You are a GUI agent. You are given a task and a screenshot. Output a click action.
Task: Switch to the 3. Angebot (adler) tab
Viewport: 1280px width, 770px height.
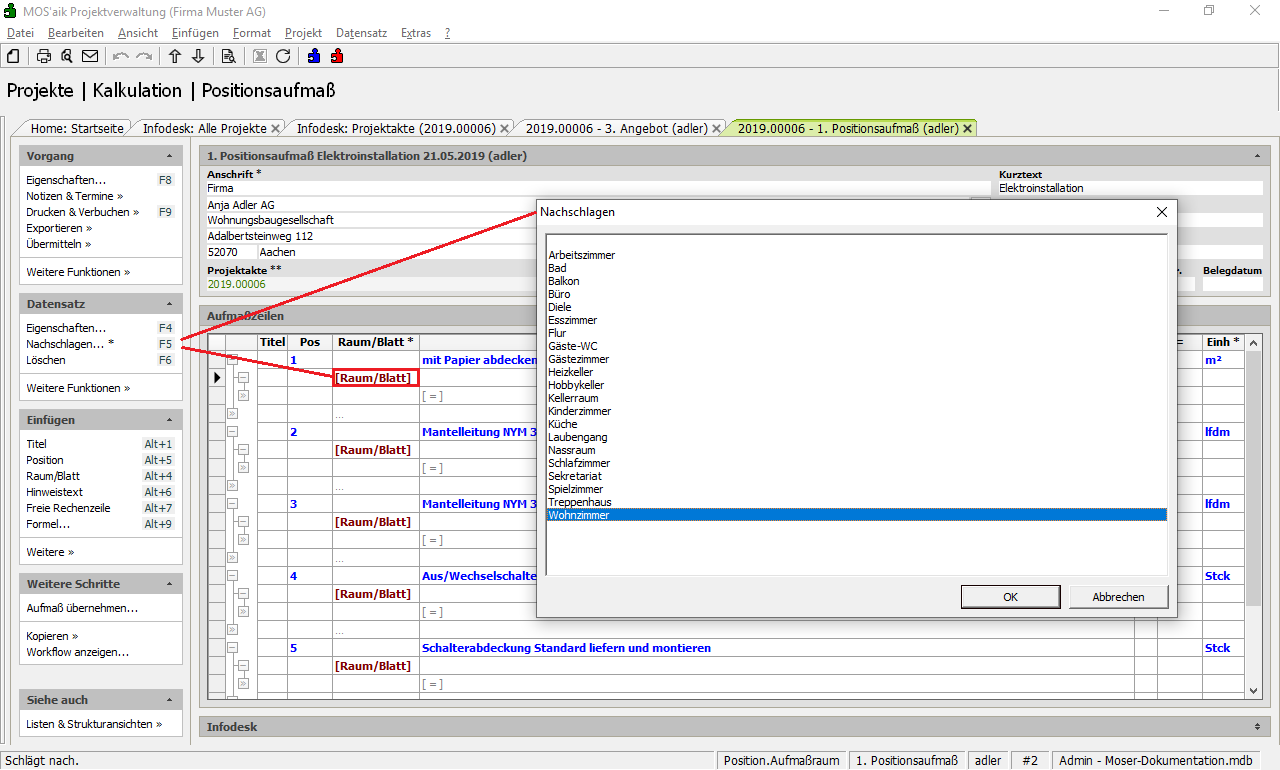[x=616, y=128]
